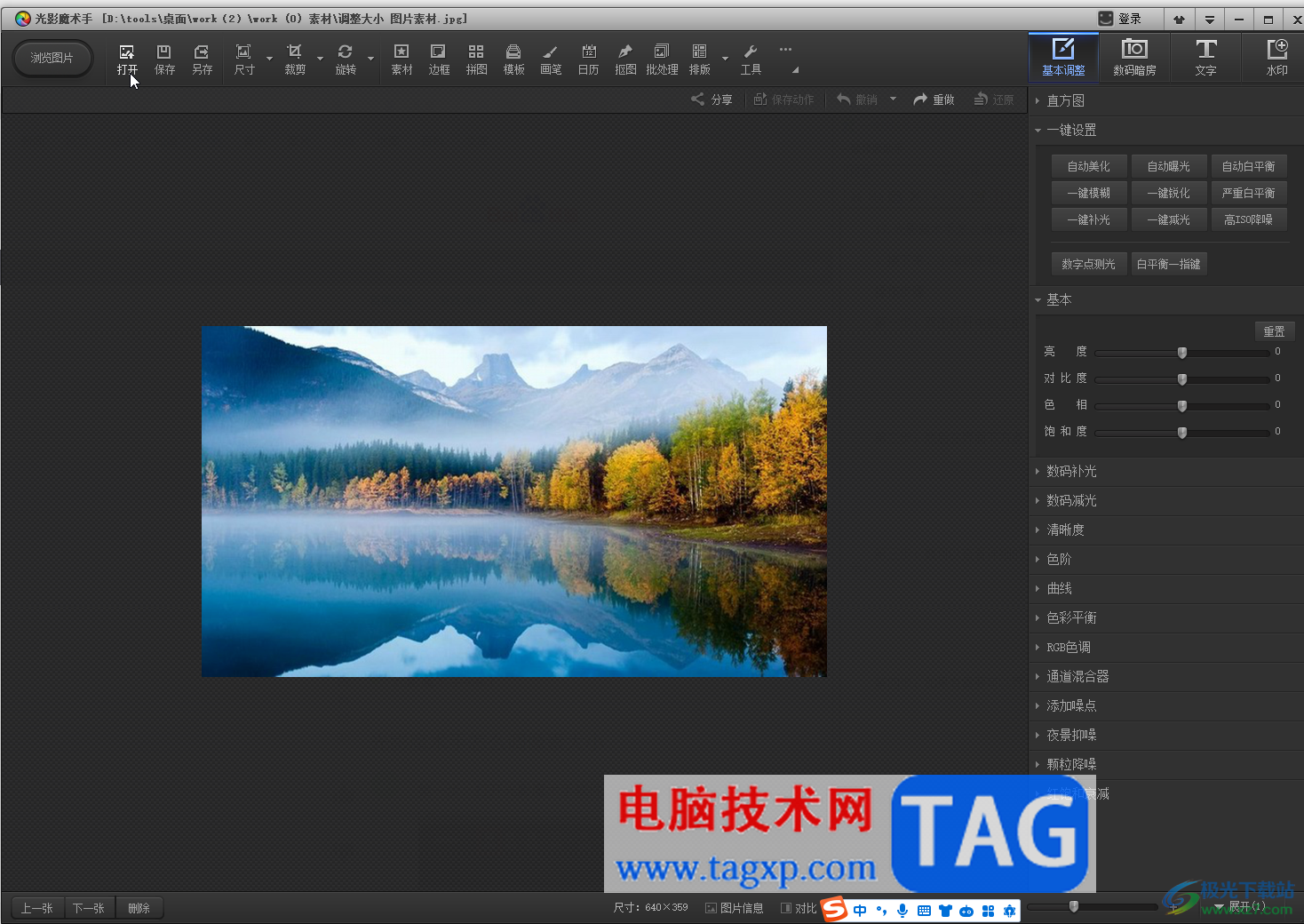The image size is (1304, 924).
Task: Switch to the 基本调整 tab
Action: coord(1063,57)
